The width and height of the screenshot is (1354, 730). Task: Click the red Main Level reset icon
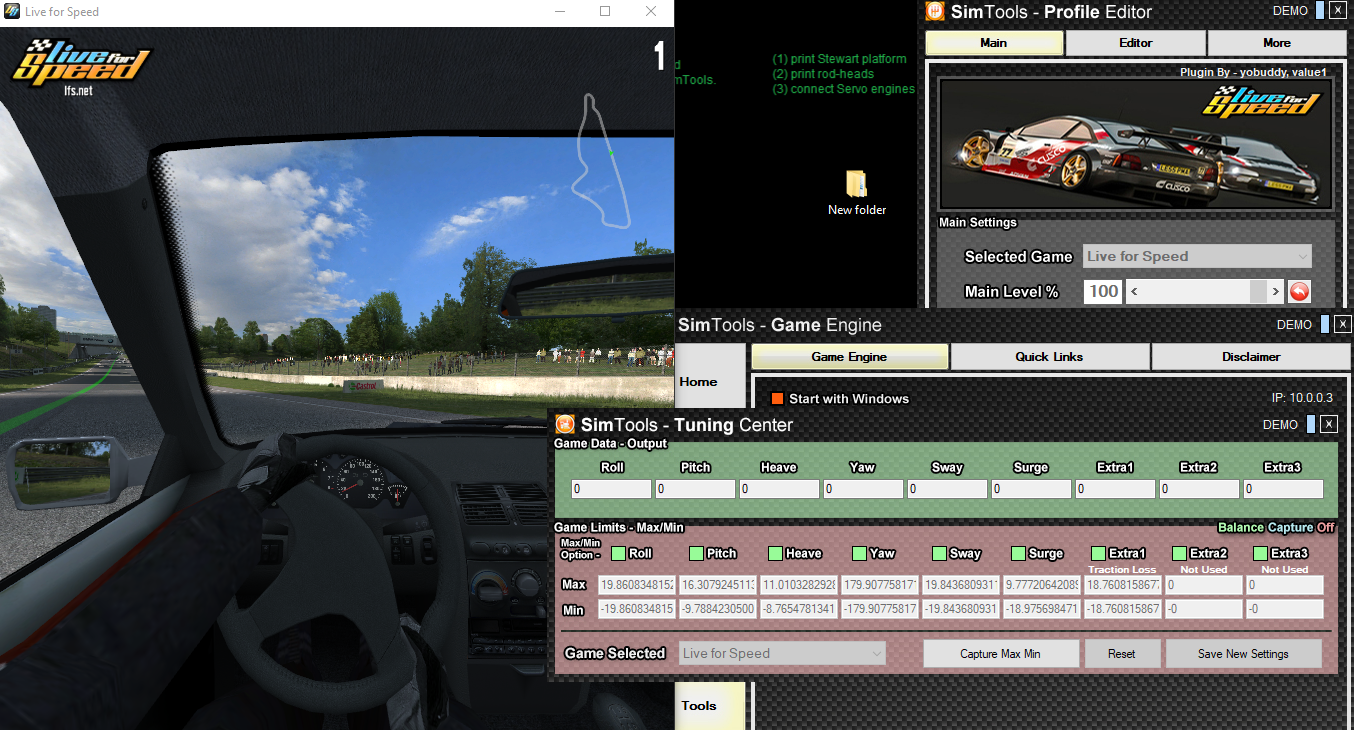(x=1298, y=292)
